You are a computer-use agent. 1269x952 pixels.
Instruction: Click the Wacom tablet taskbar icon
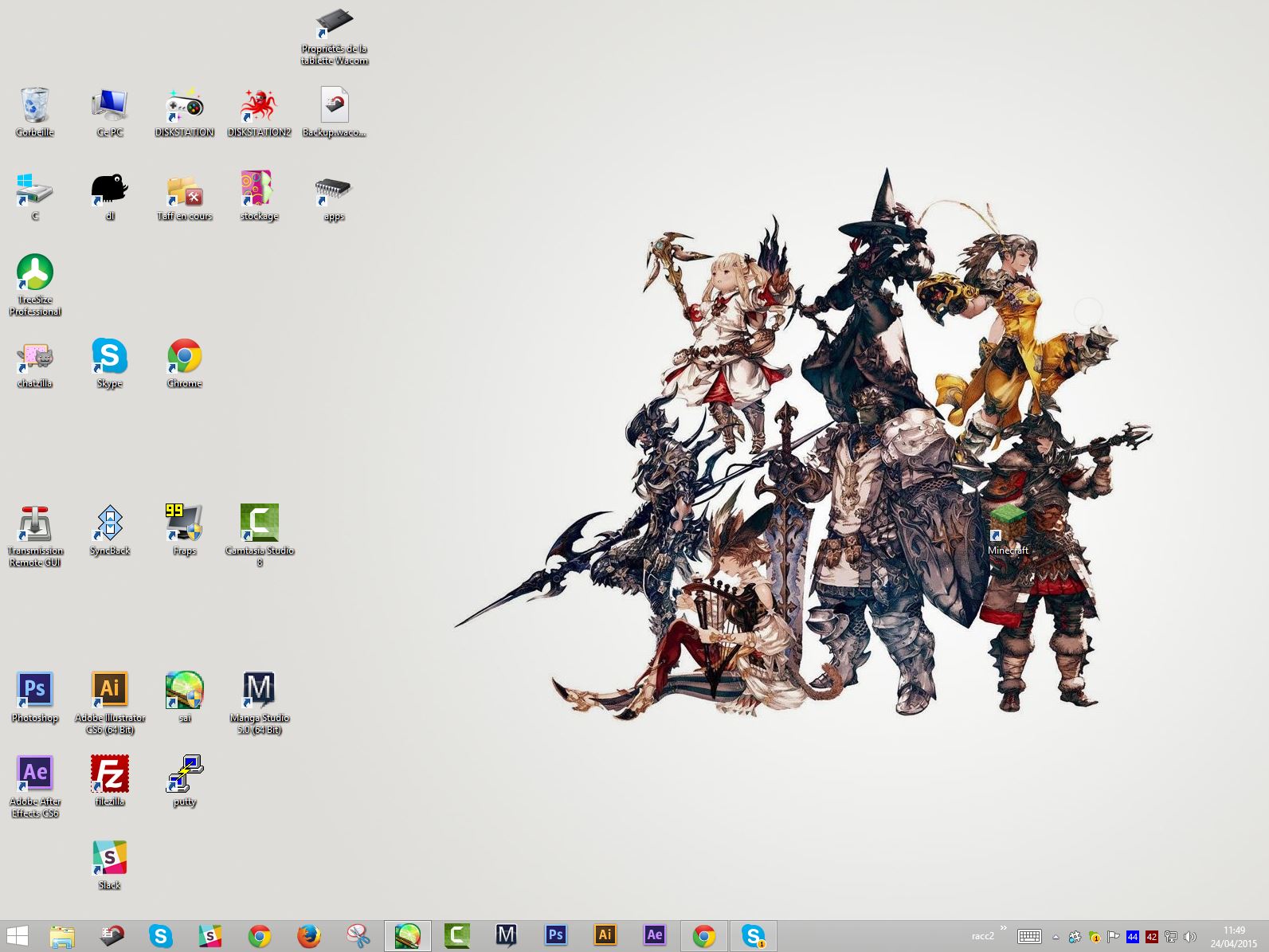(x=112, y=936)
